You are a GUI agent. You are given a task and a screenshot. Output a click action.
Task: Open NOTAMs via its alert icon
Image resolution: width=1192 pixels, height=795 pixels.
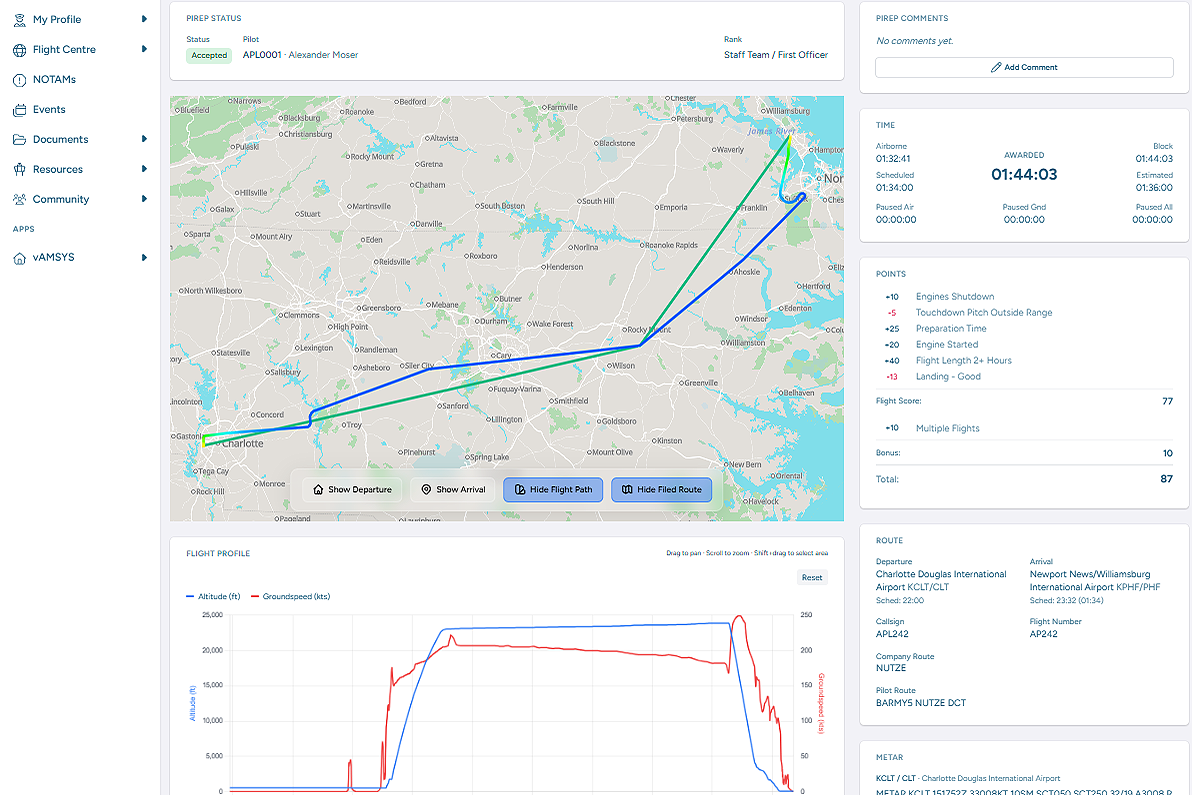[20, 80]
